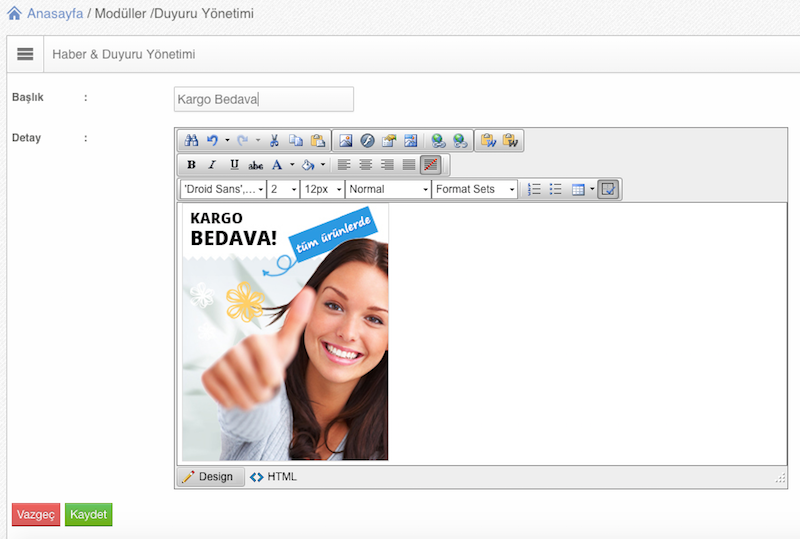Cut selection with scissors icon

click(274, 140)
